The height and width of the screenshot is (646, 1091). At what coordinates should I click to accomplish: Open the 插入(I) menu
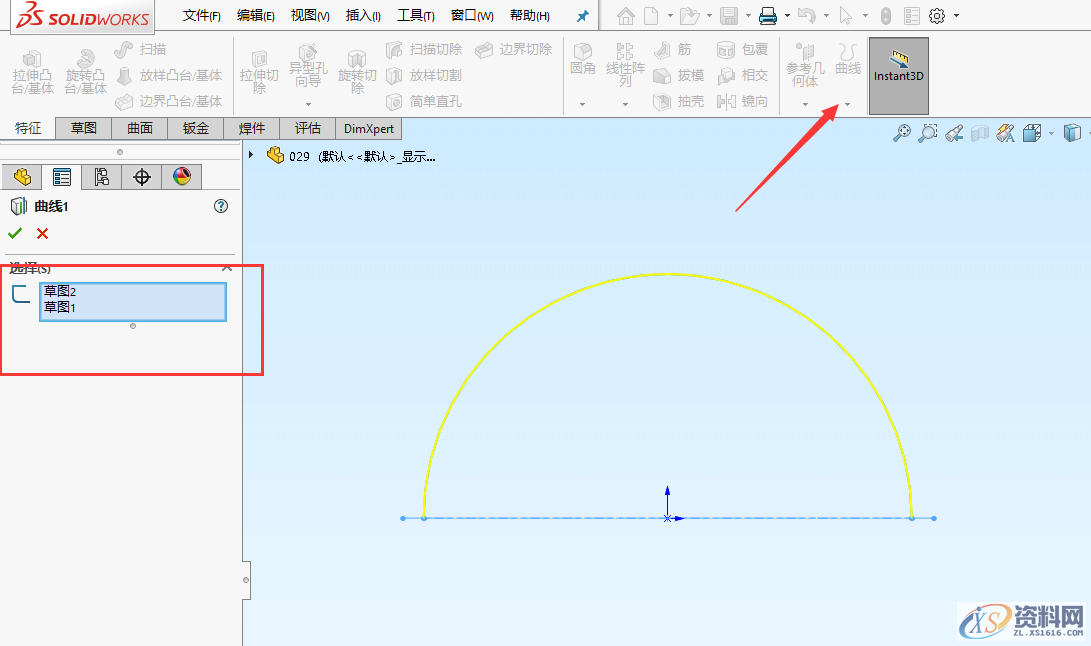[x=361, y=15]
